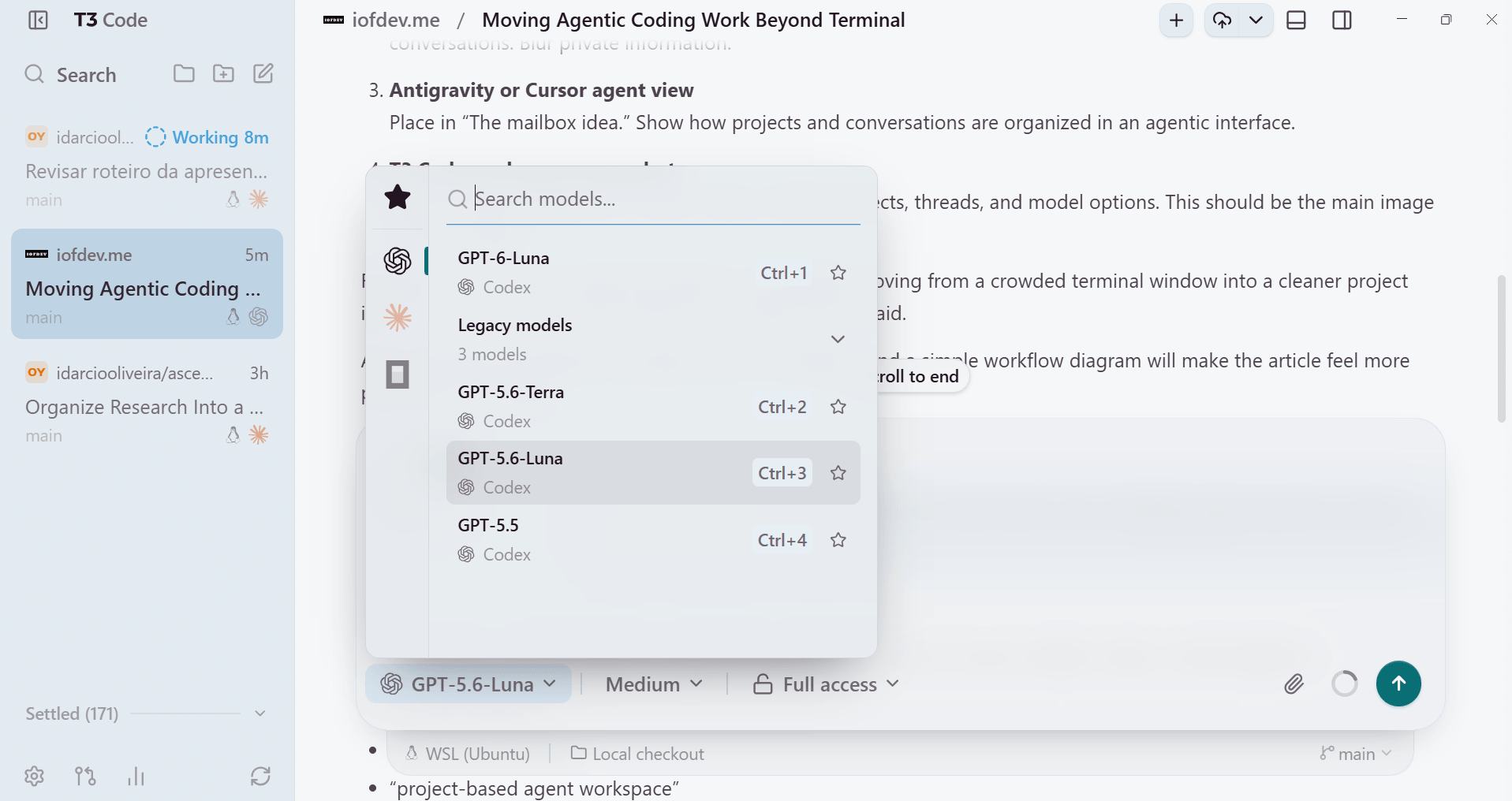
Task: Click the circular progress ring beside send
Action: (x=1345, y=684)
